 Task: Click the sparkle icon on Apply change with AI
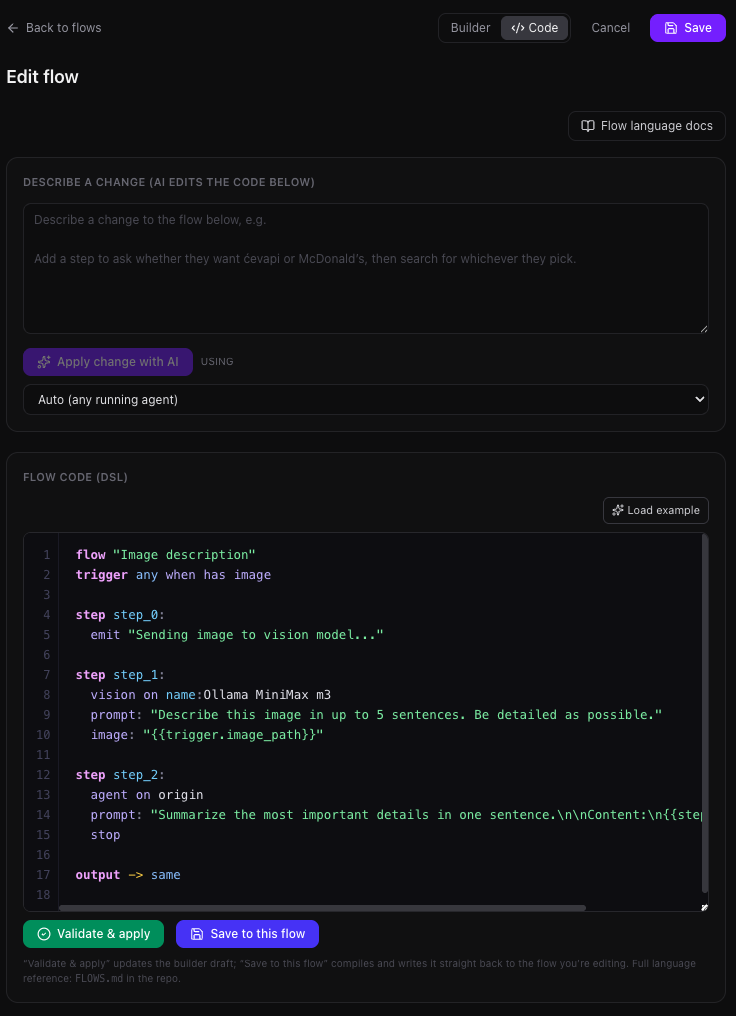pyautogui.click(x=43, y=362)
